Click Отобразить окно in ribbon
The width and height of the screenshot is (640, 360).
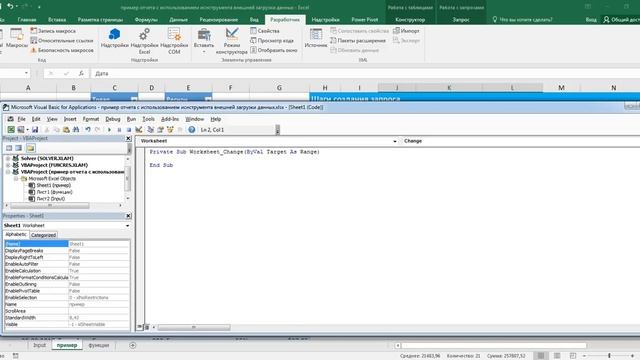[273, 50]
